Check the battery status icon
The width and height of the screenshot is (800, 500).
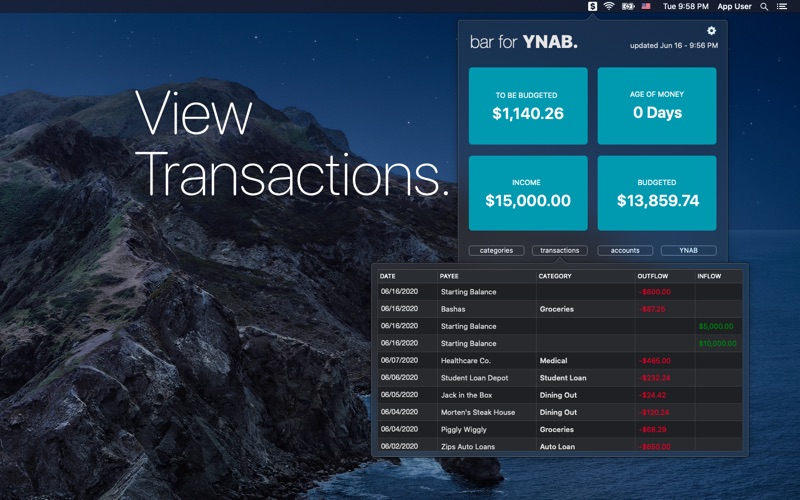point(628,6)
